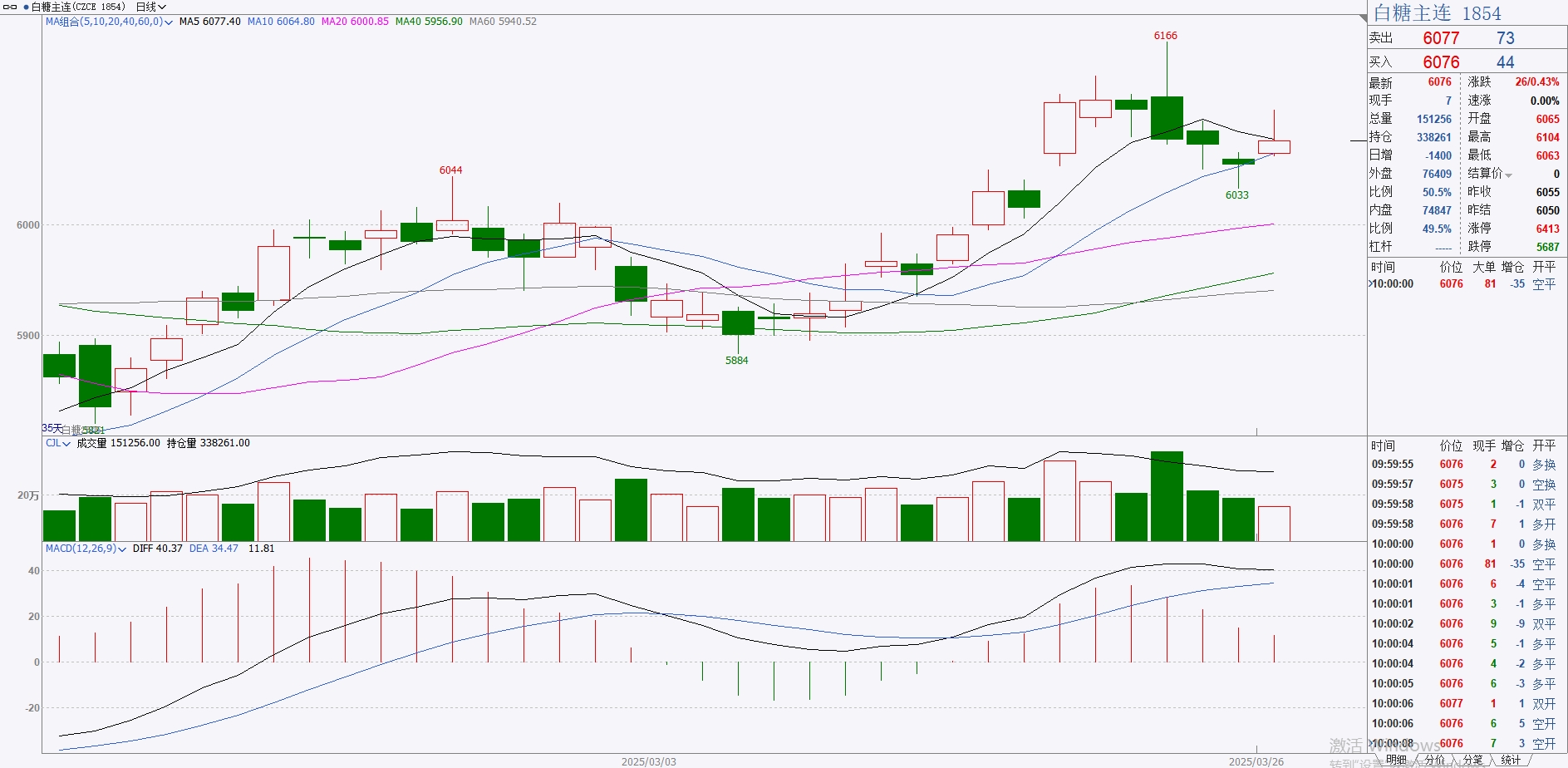Click the 卖出 price 6077

coord(1441,38)
